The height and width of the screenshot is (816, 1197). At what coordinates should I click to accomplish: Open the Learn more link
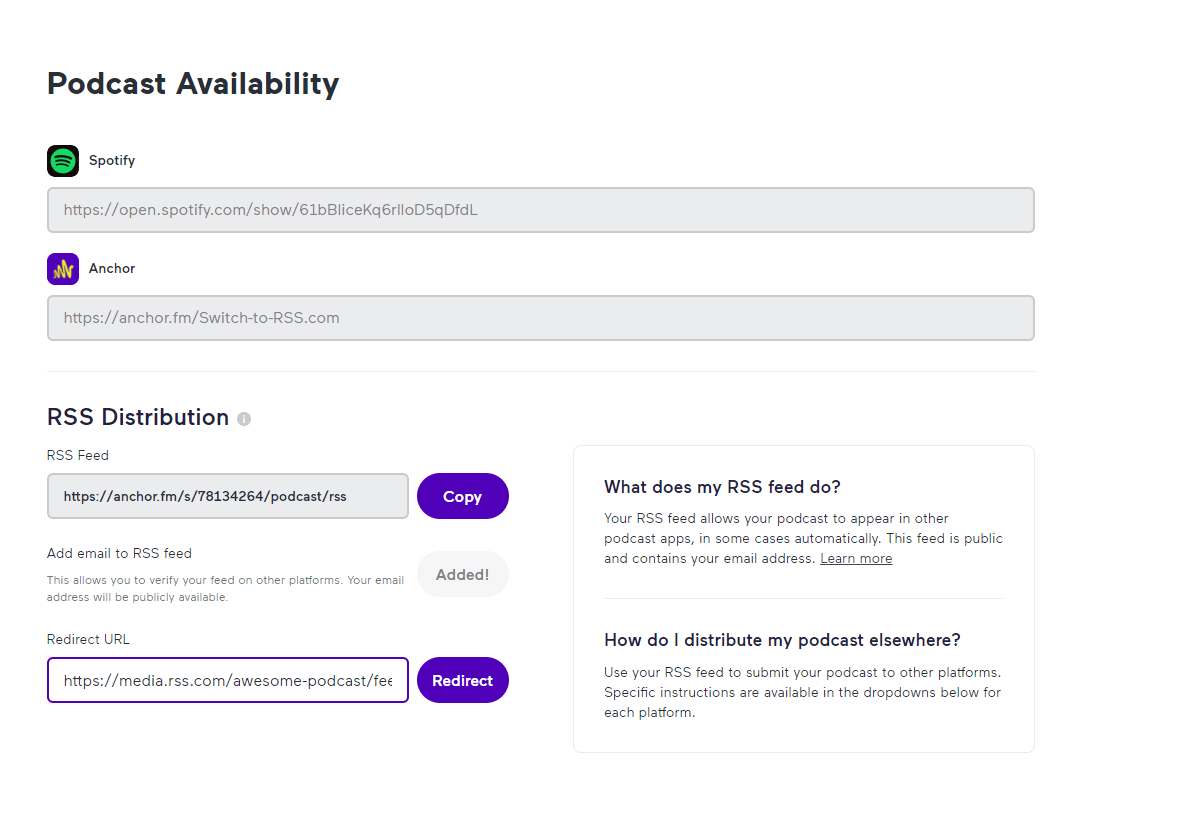(856, 559)
